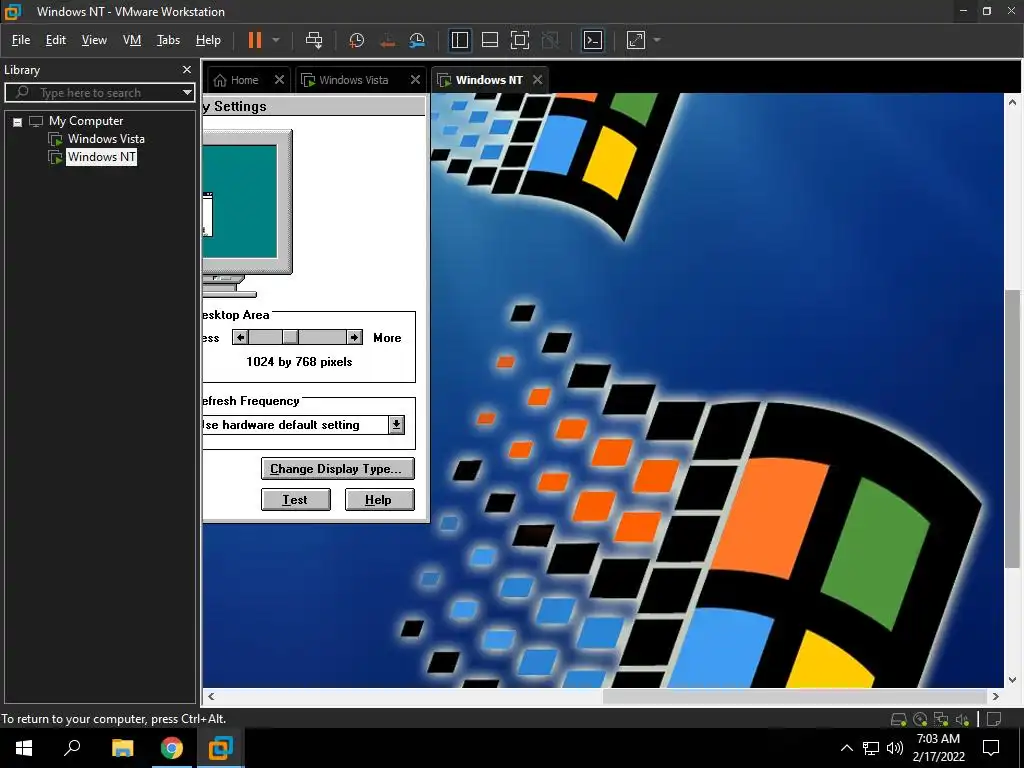Click the Unity mode toolbar icon
This screenshot has height=768, width=1024.
pos(551,40)
